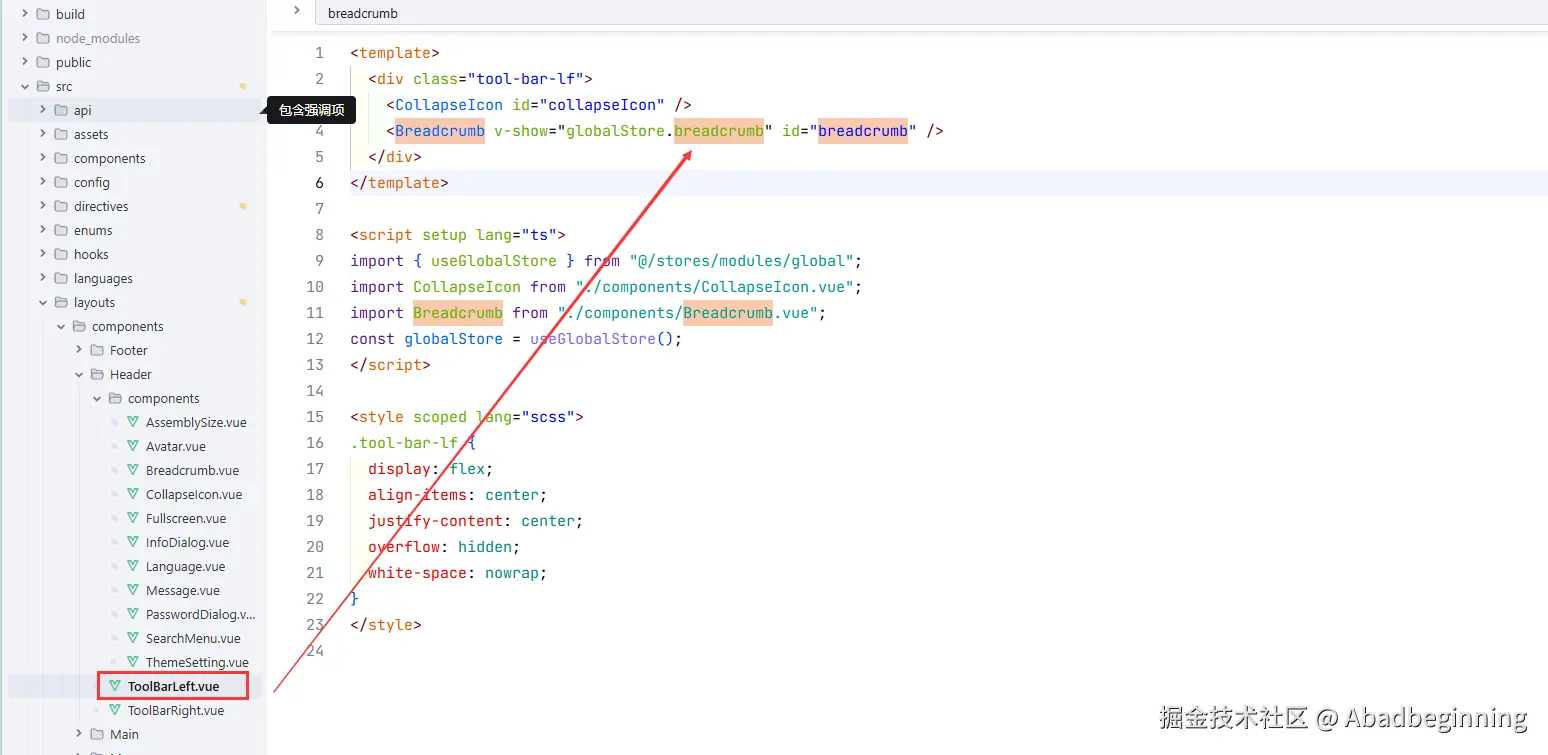Open the ToolBarRight.vue file
The image size is (1548, 755).
click(x=175, y=710)
